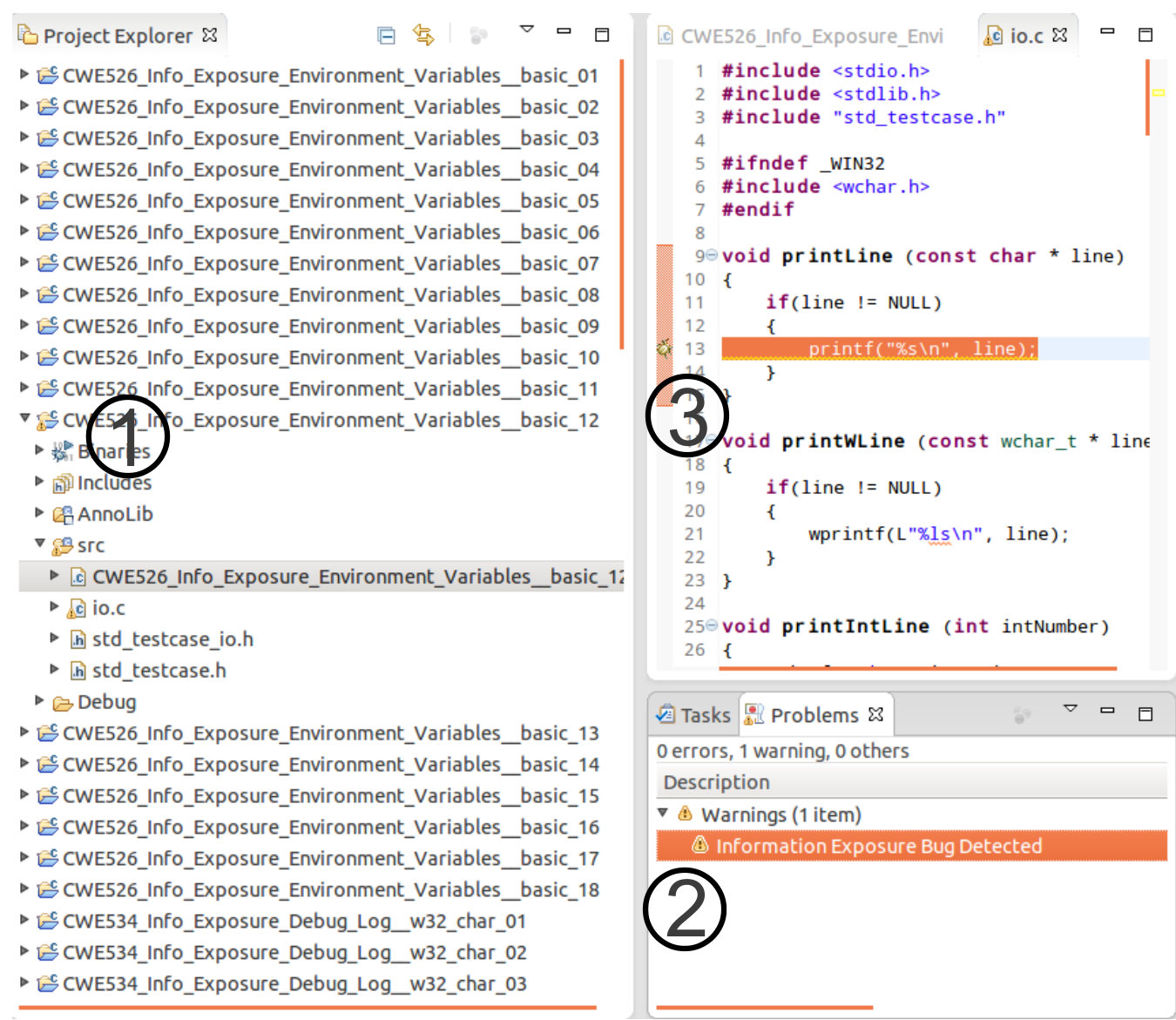Click the bug marker on line 13
The width and height of the screenshot is (1176, 1020).
(664, 349)
